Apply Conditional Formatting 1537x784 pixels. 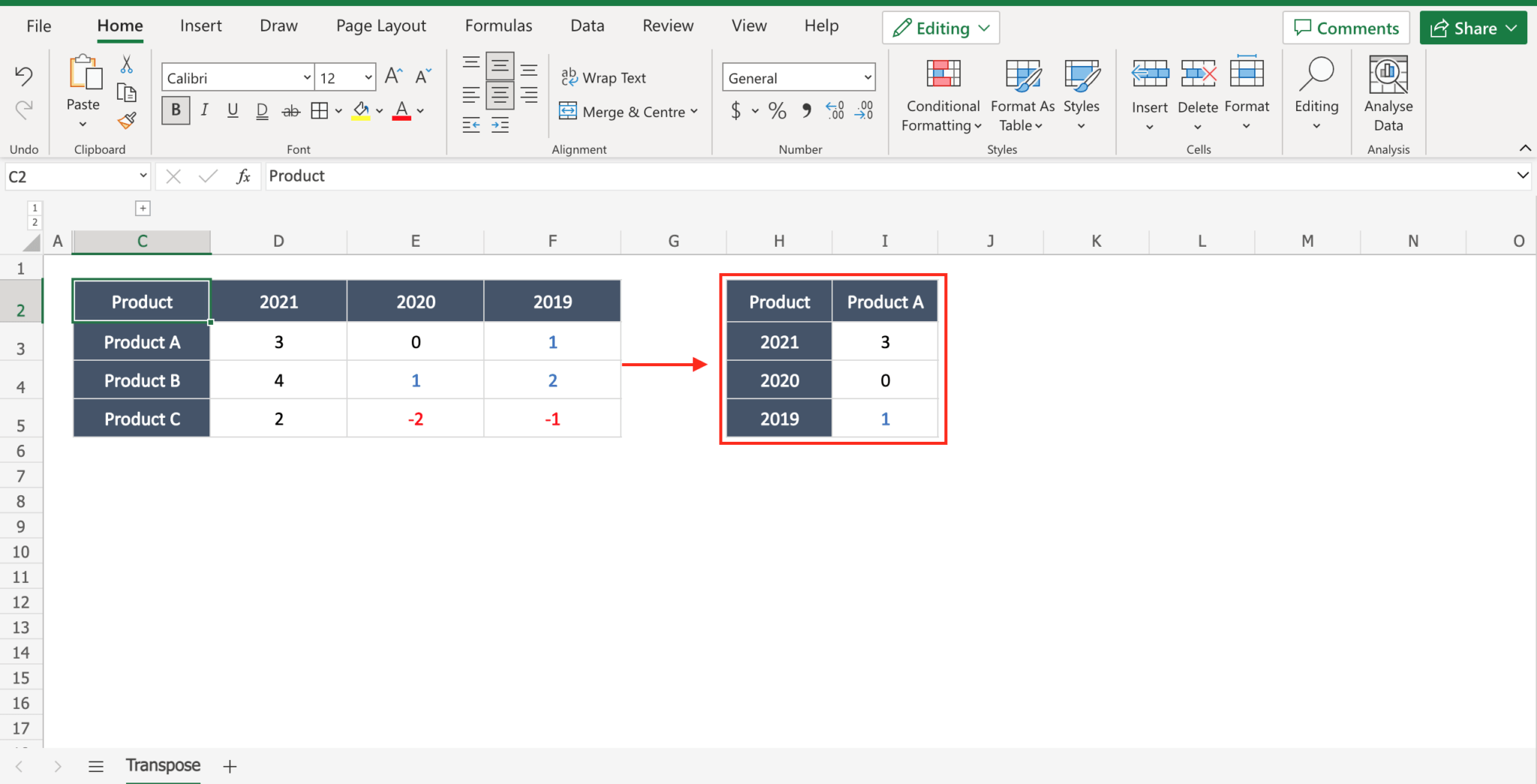click(941, 96)
